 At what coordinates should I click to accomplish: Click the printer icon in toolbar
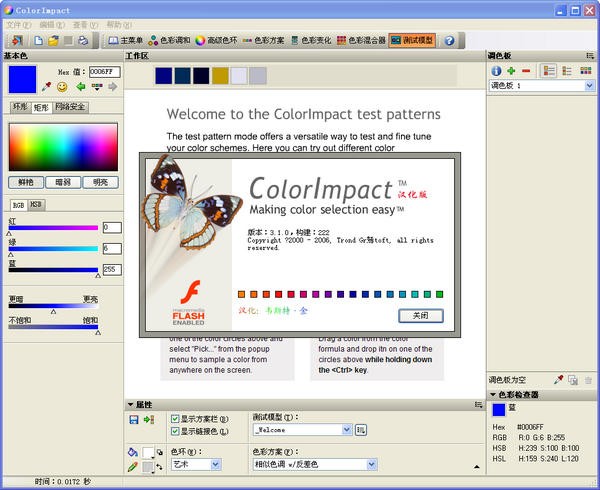point(83,40)
